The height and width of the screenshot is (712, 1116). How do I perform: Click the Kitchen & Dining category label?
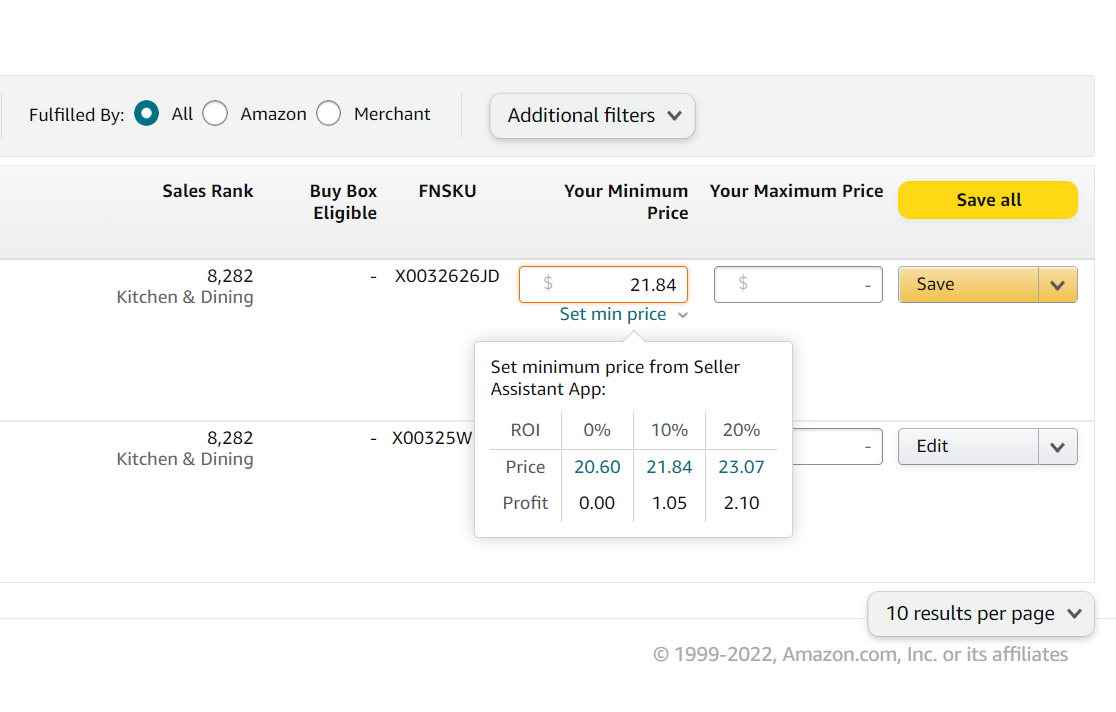pyautogui.click(x=184, y=296)
